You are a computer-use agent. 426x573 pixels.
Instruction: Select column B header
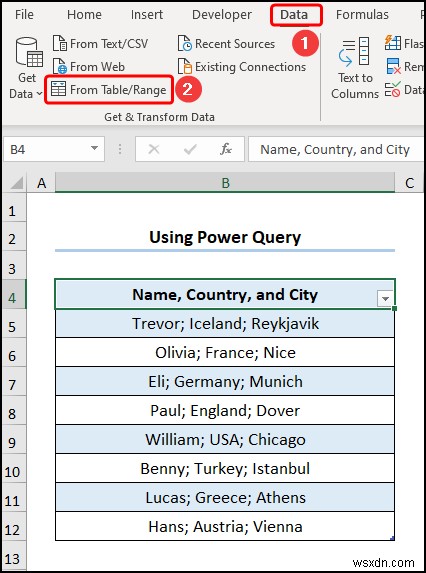pyautogui.click(x=225, y=183)
